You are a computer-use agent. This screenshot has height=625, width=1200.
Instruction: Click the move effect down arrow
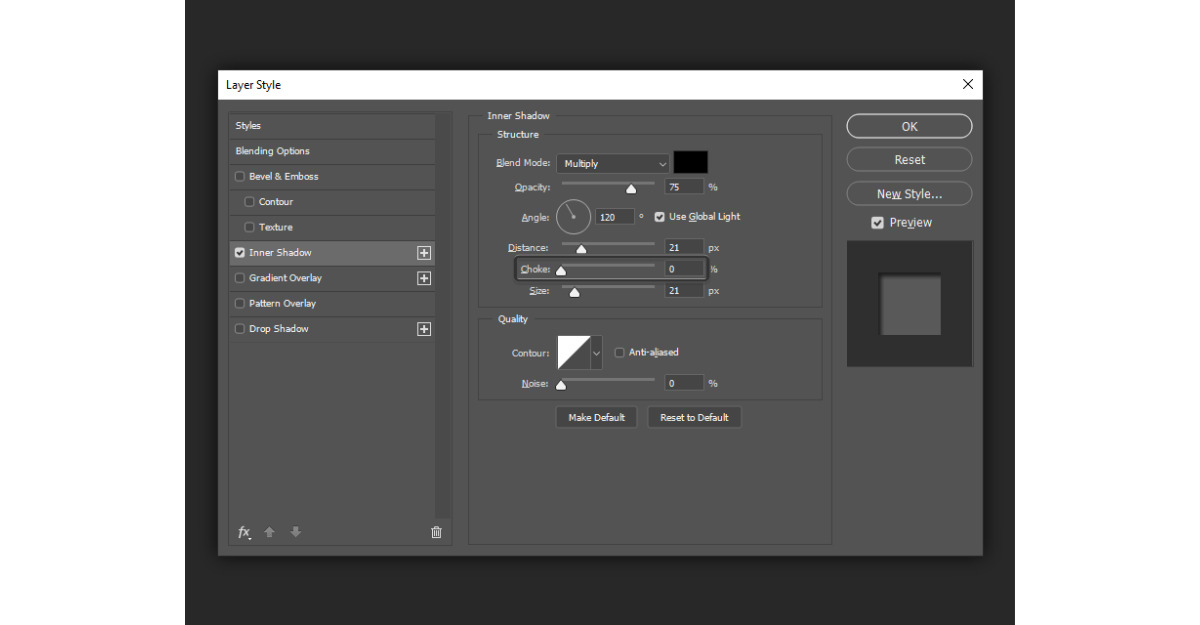coord(295,532)
